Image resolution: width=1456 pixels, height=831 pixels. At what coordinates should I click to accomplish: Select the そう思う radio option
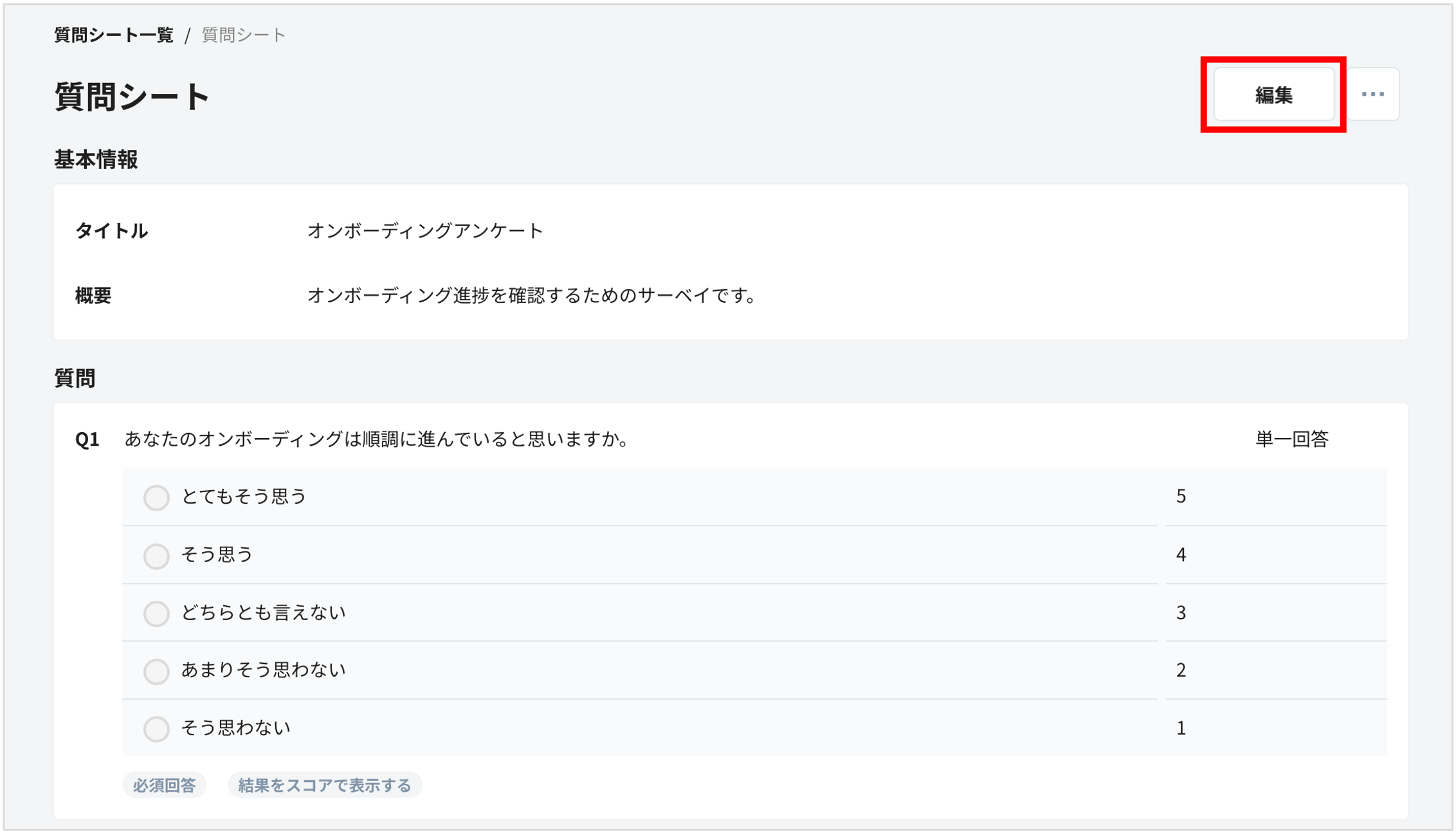click(x=156, y=555)
